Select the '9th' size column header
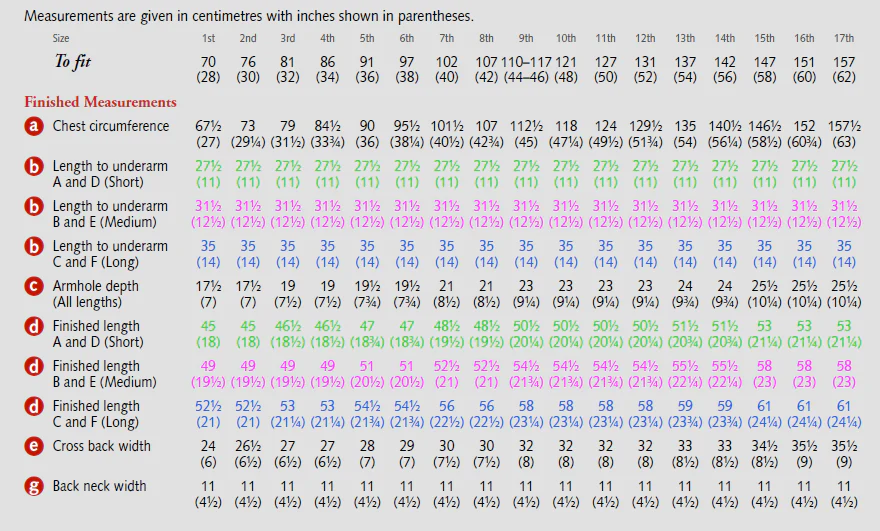The width and height of the screenshot is (880, 531). [526, 39]
